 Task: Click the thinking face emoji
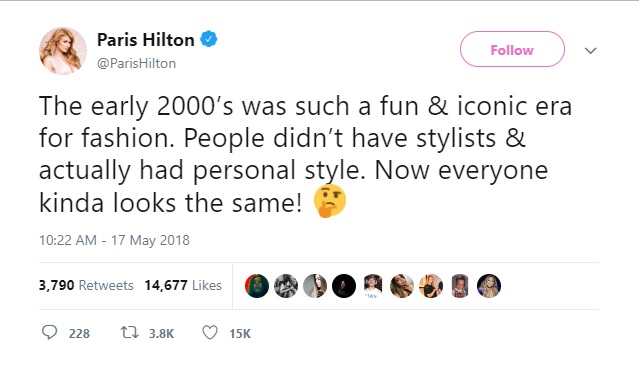tap(330, 201)
